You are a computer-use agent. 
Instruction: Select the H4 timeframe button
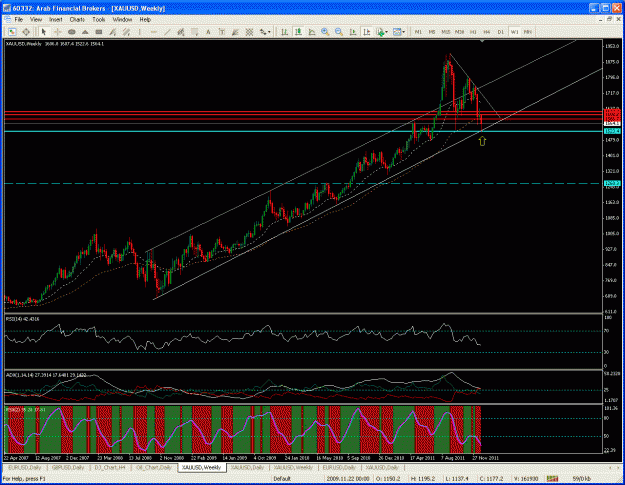click(487, 32)
